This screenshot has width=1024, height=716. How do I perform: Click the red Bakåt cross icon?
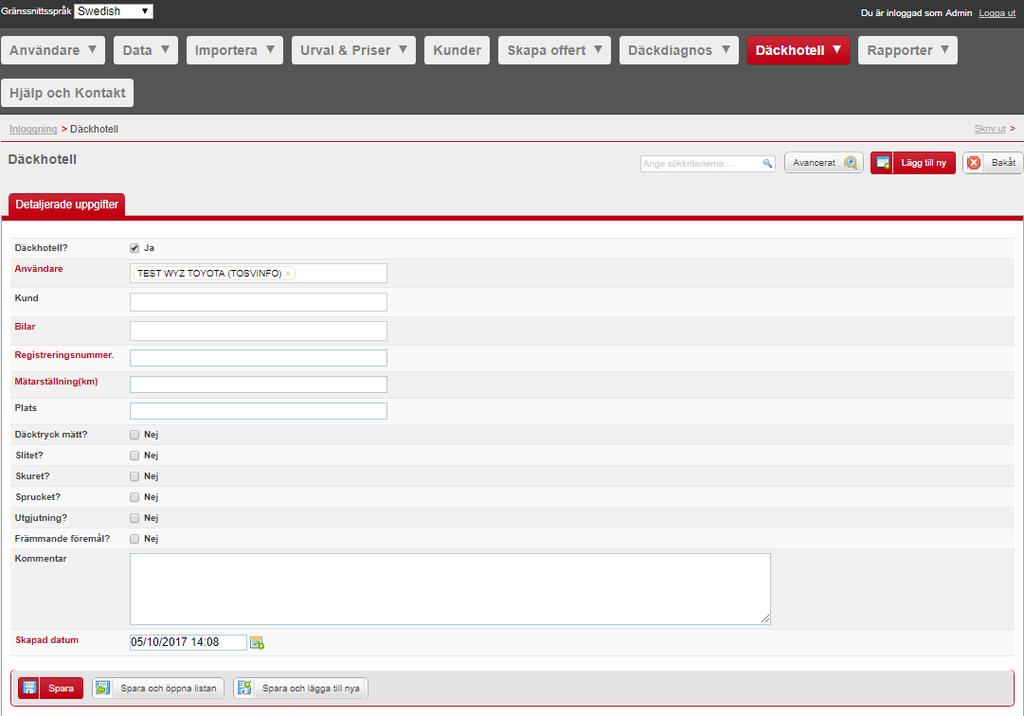(x=974, y=163)
